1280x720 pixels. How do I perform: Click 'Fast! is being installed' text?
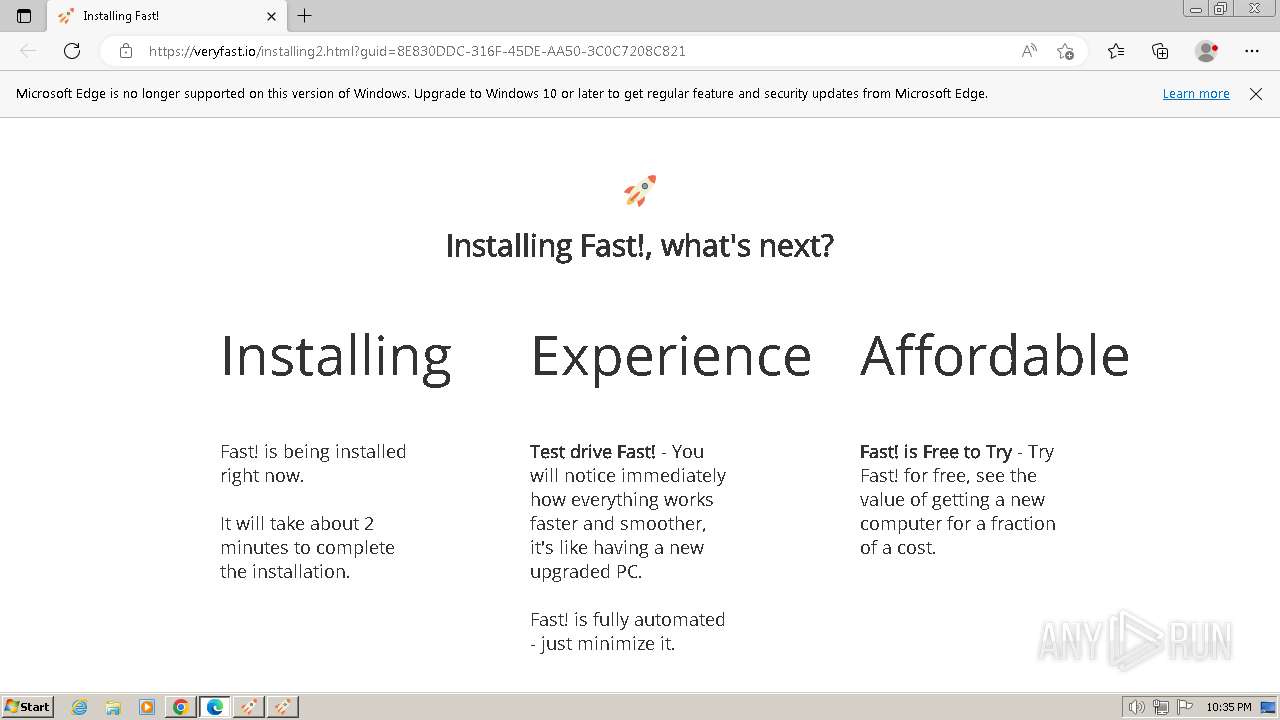[313, 452]
